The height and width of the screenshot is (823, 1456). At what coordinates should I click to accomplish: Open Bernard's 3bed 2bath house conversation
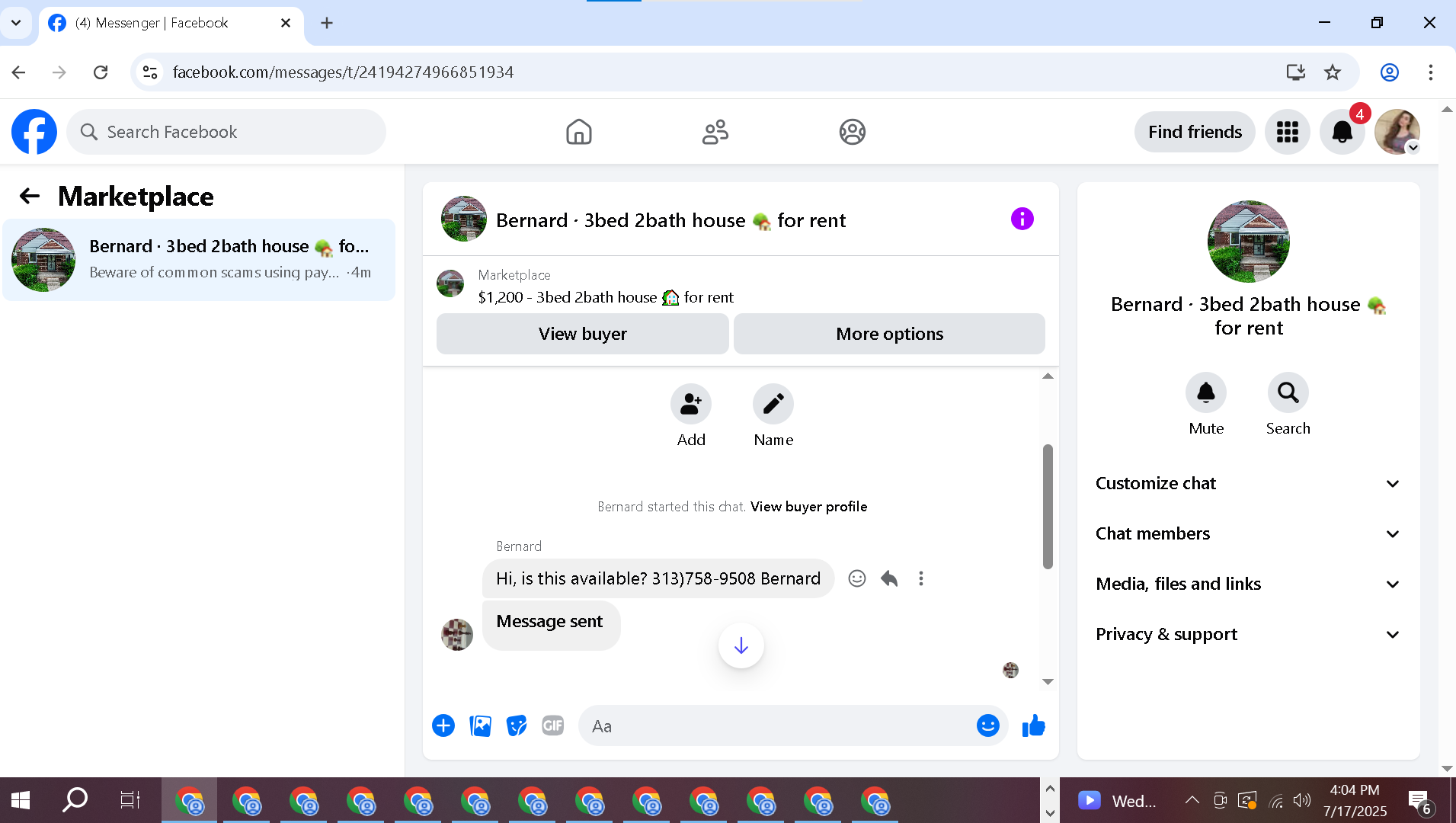(199, 260)
